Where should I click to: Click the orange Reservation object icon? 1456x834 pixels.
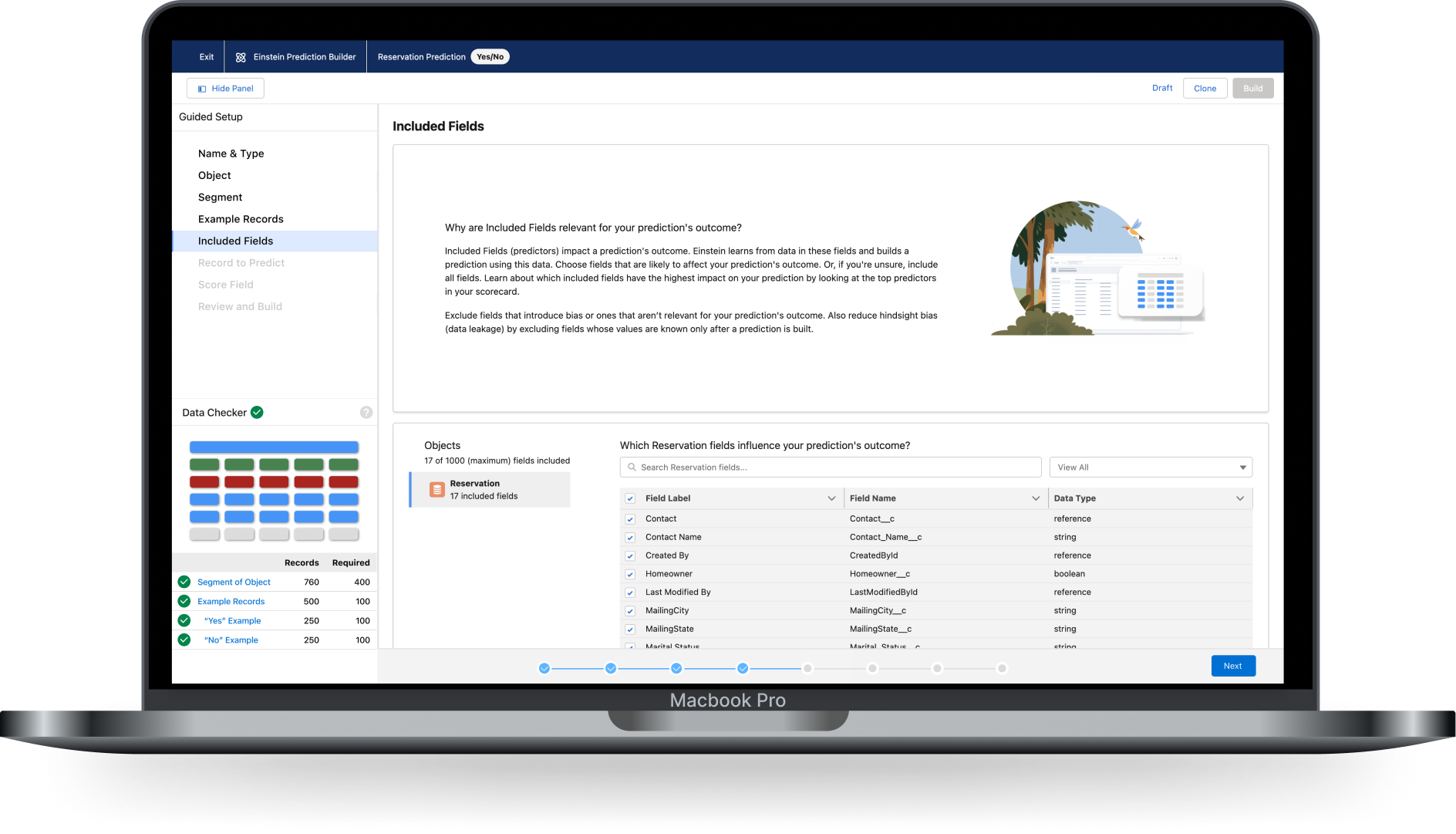coord(437,489)
